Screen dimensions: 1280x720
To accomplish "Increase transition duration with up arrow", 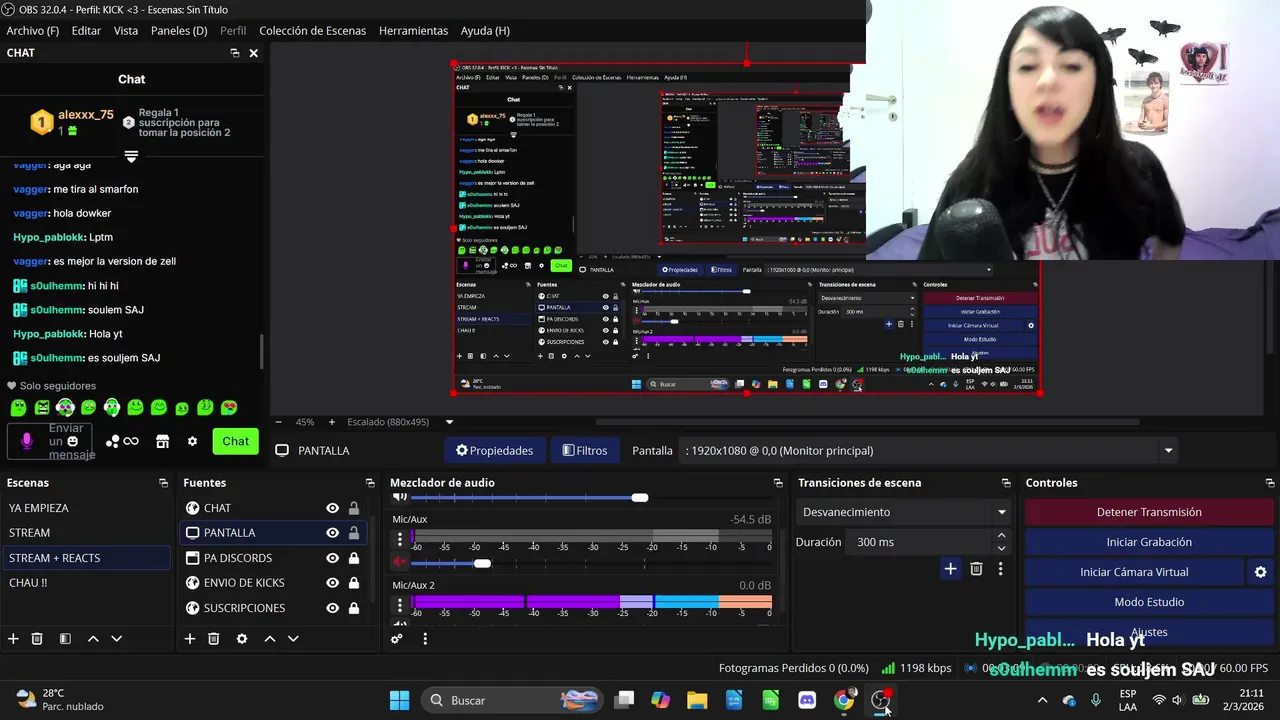I will pos(1001,537).
